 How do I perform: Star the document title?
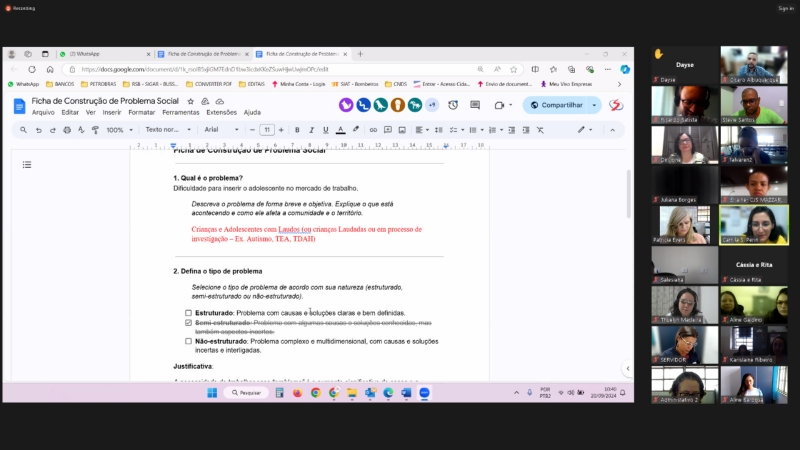click(x=191, y=101)
